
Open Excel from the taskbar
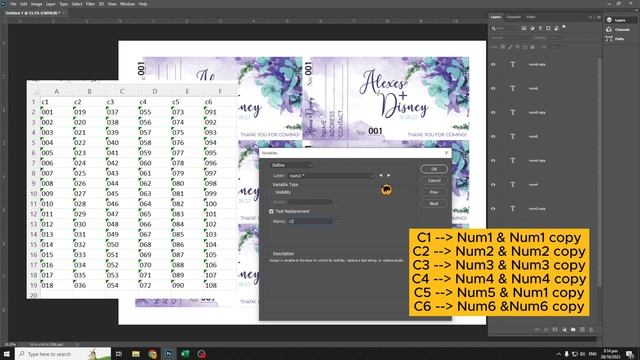tap(185, 354)
